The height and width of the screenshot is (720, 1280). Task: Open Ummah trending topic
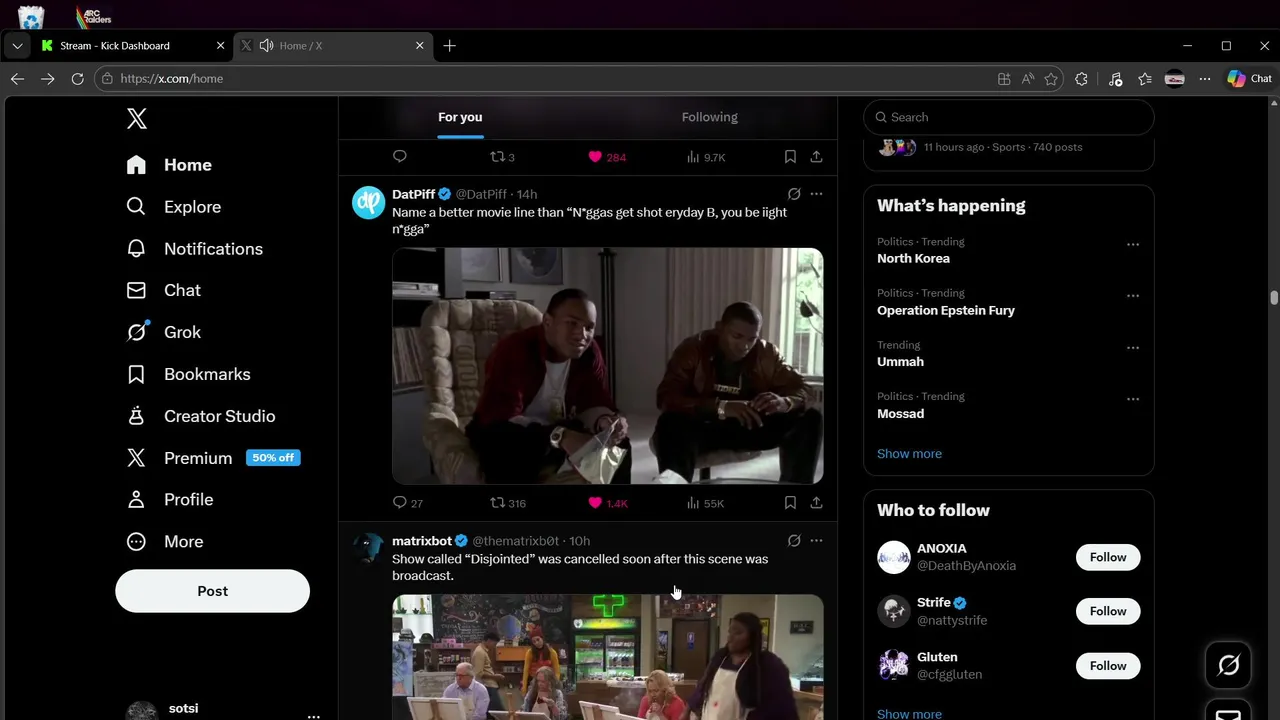coord(900,362)
